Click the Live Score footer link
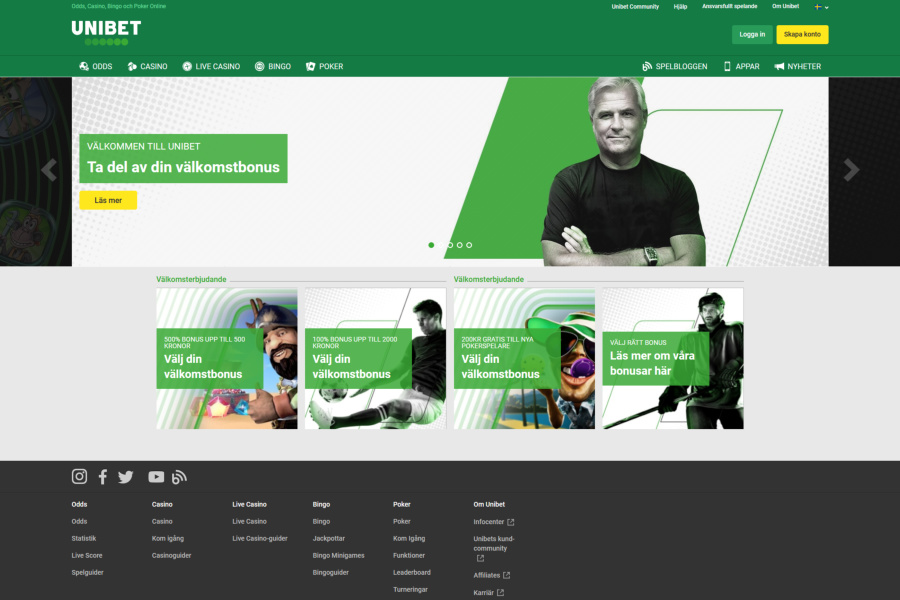 (x=87, y=556)
